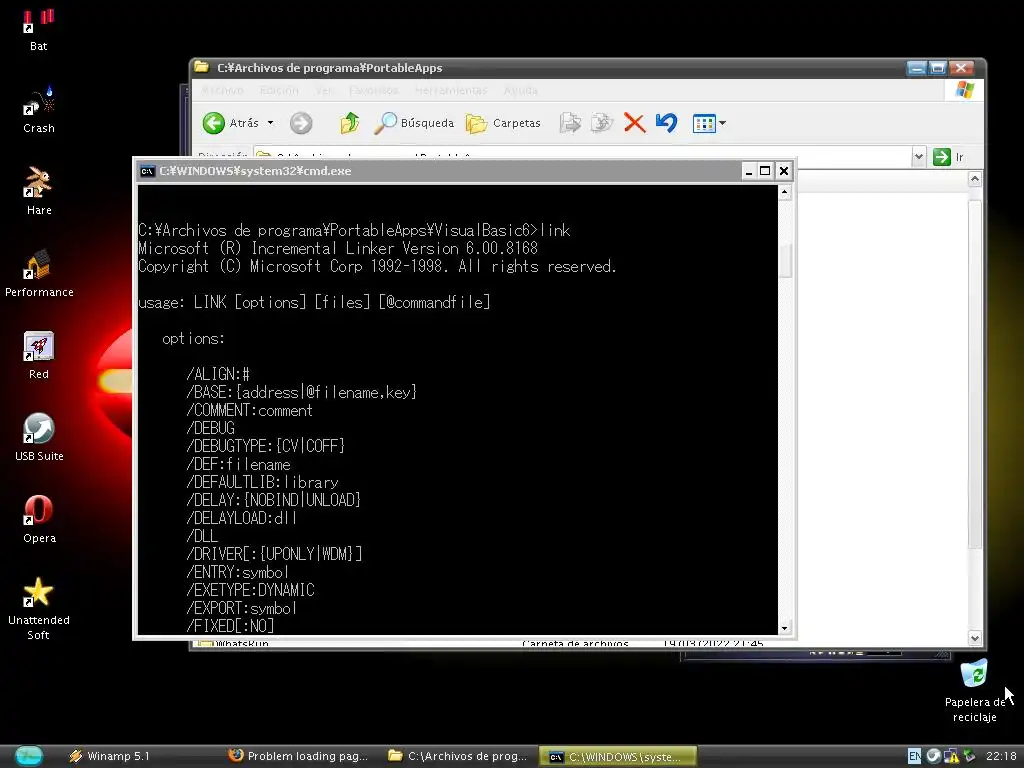Click the Move To toolbar icon
The image size is (1024, 768).
(570, 123)
